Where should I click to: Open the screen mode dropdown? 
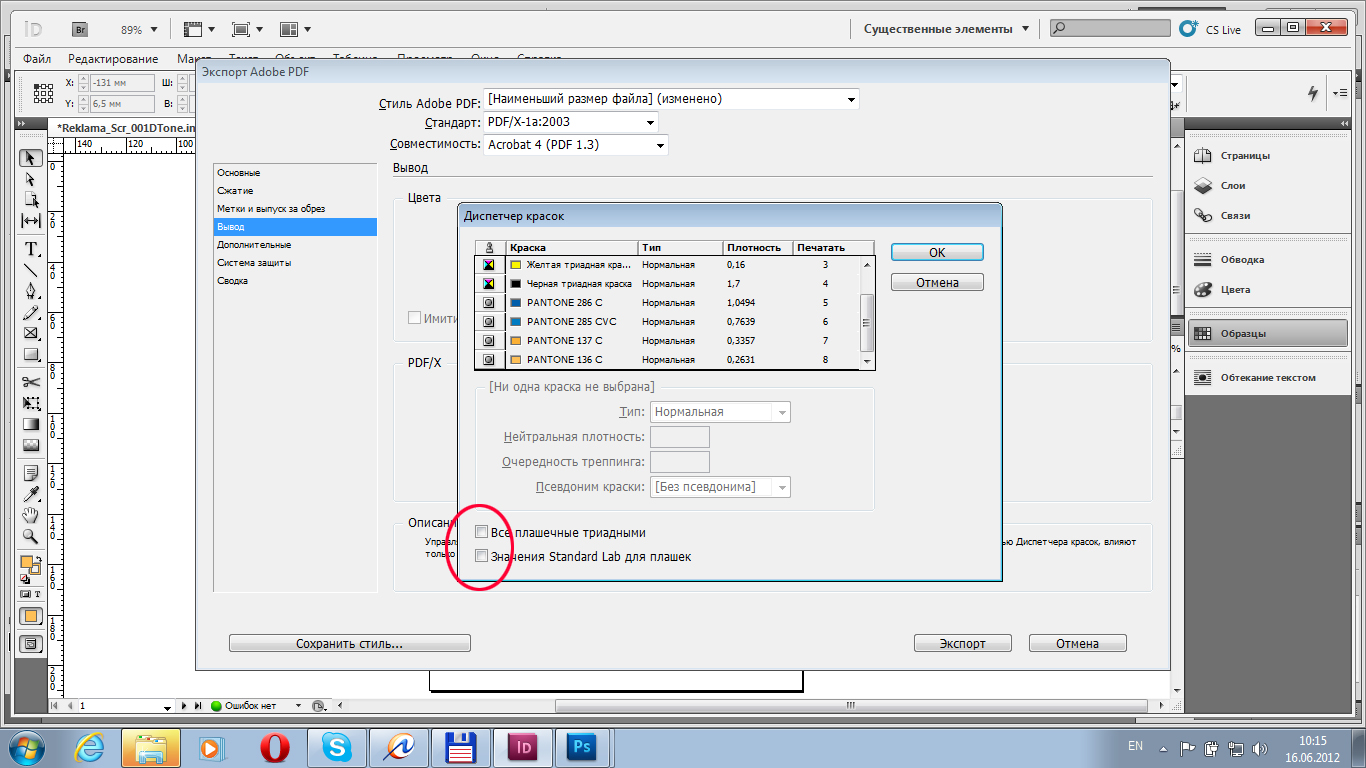pos(247,29)
